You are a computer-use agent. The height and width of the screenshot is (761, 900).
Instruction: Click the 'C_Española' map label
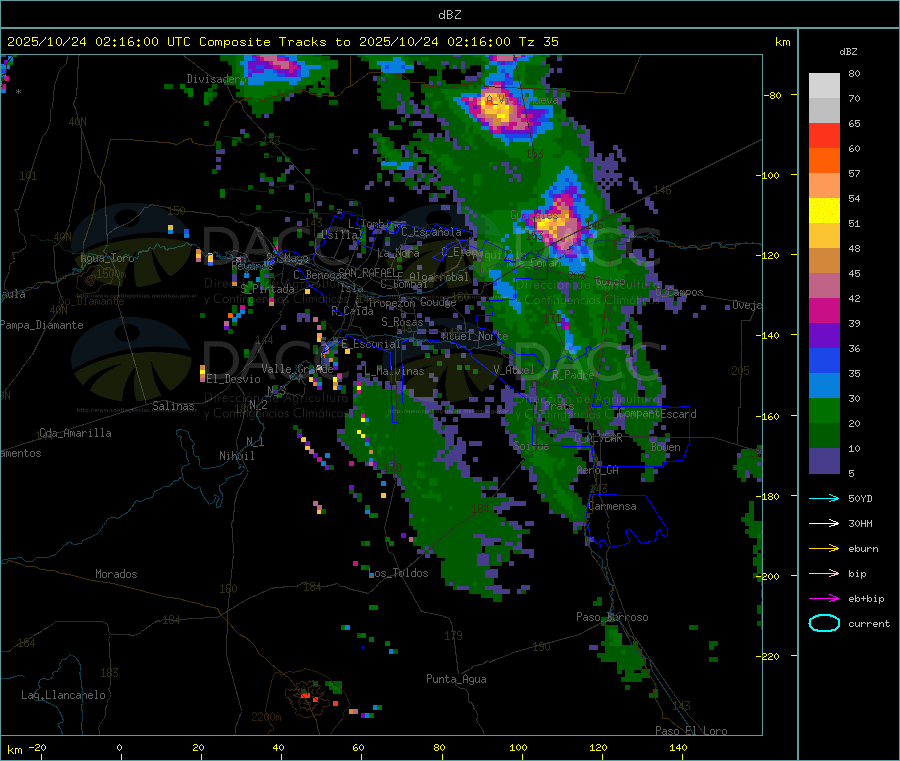point(431,232)
